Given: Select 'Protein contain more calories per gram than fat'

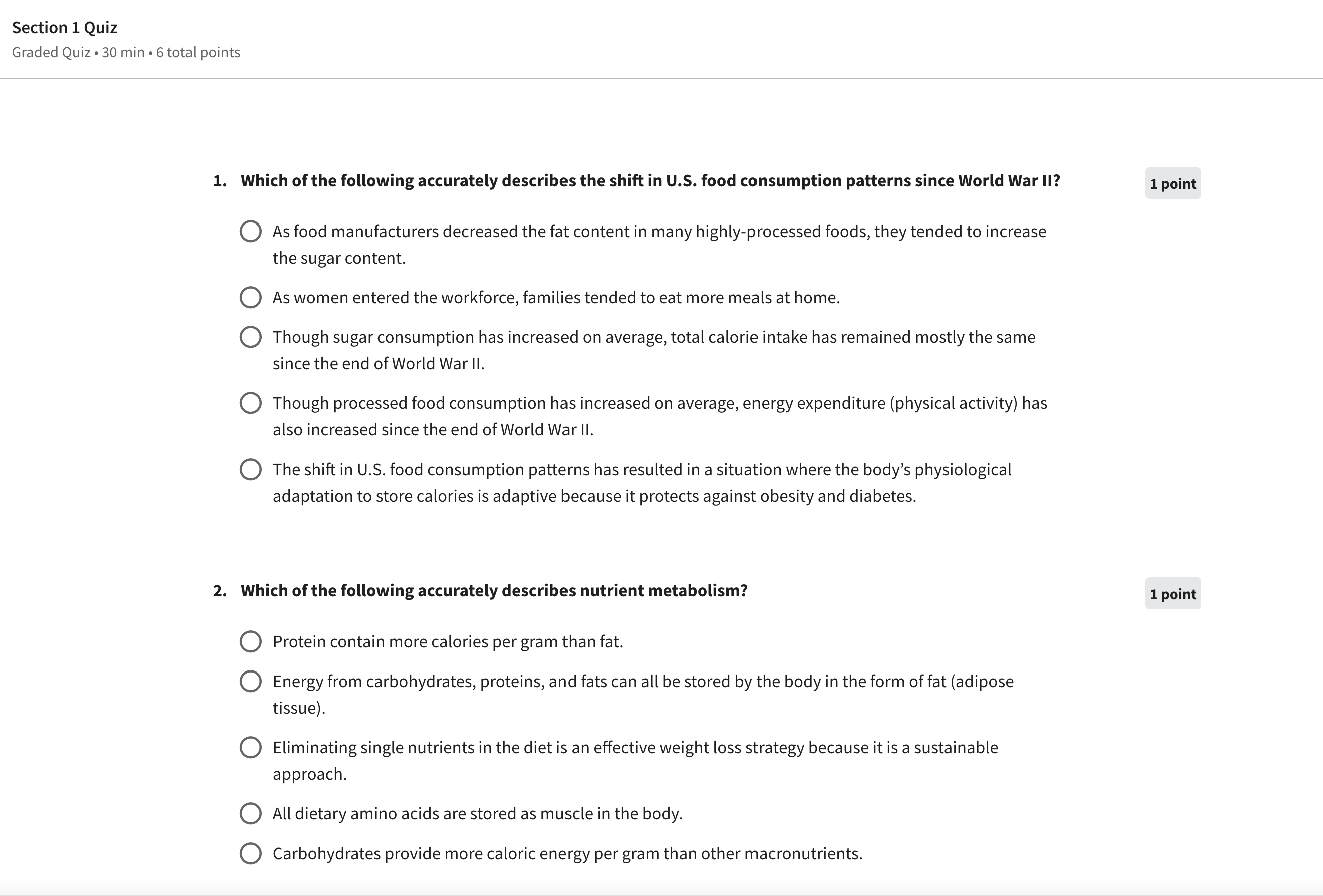Looking at the screenshot, I should [251, 642].
